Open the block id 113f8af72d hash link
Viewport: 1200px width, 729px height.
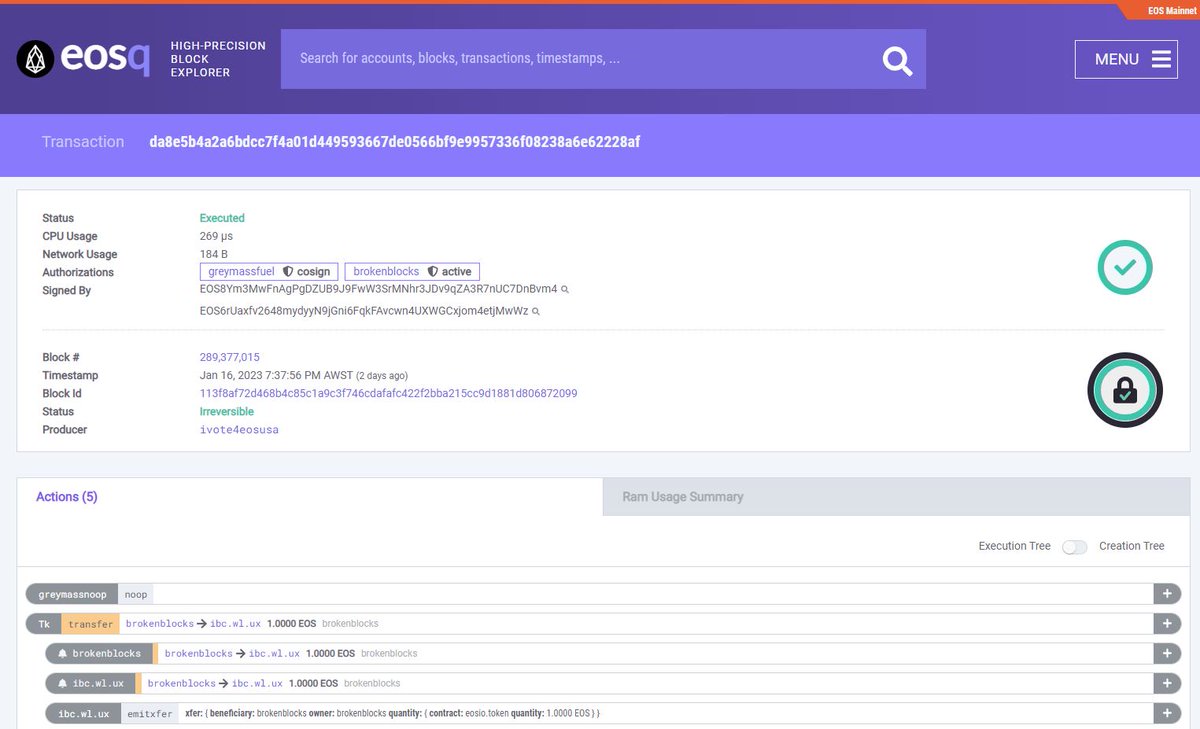[388, 393]
